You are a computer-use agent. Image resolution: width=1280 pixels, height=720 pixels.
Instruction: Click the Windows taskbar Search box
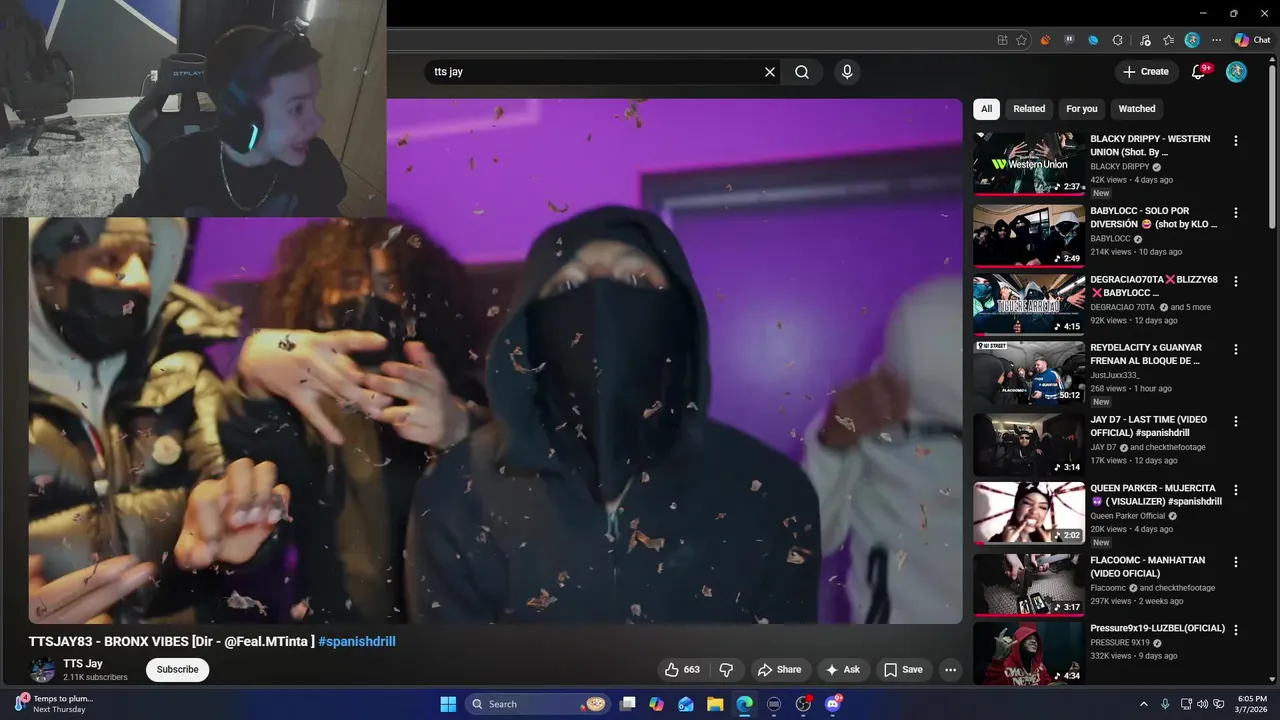tap(539, 704)
